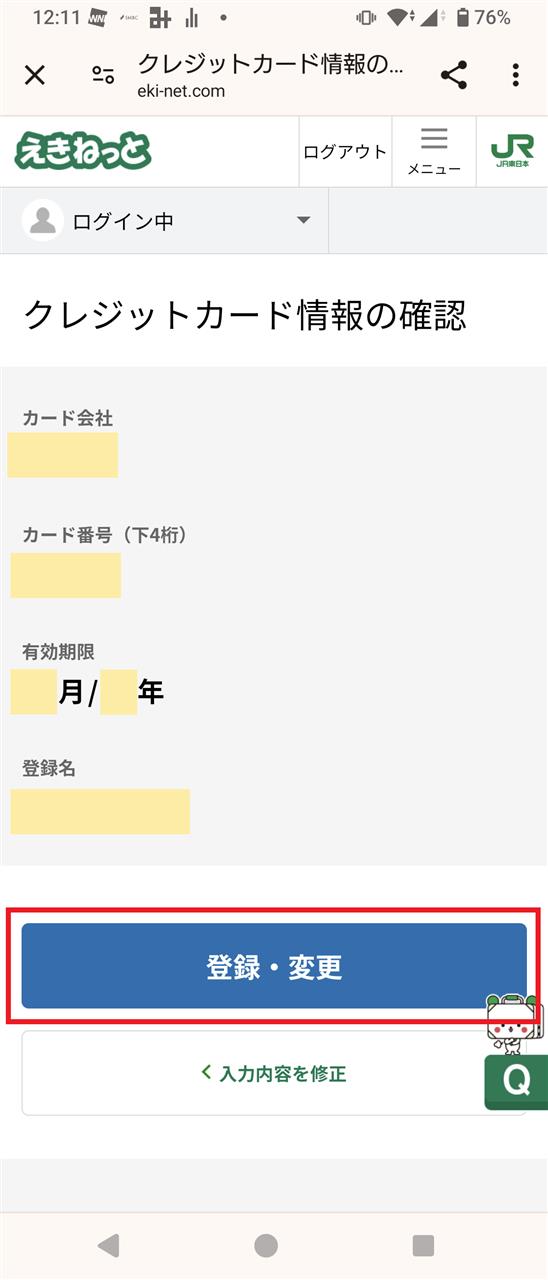Click the JR東日本 logo

512,152
